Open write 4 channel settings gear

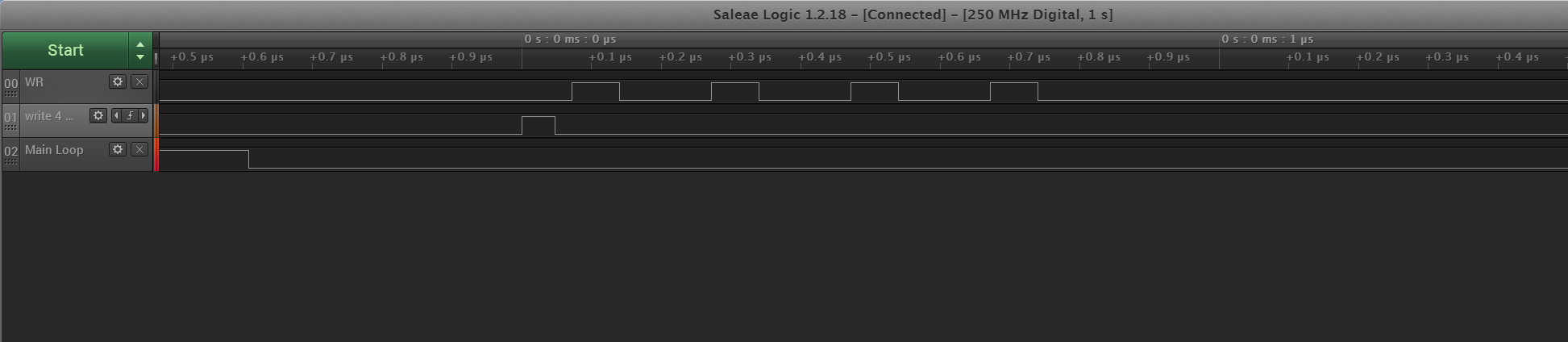(98, 115)
